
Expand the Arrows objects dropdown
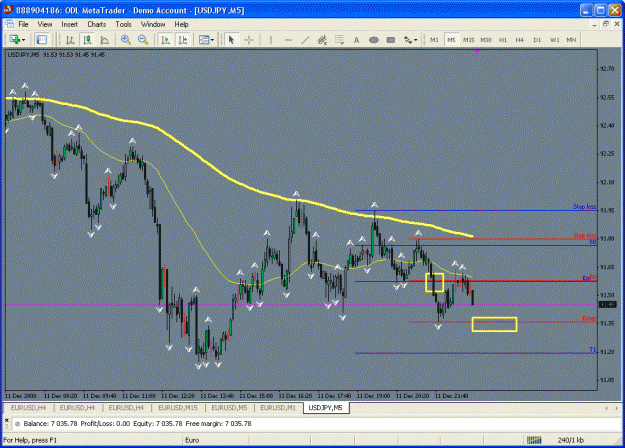pyautogui.click(x=416, y=40)
